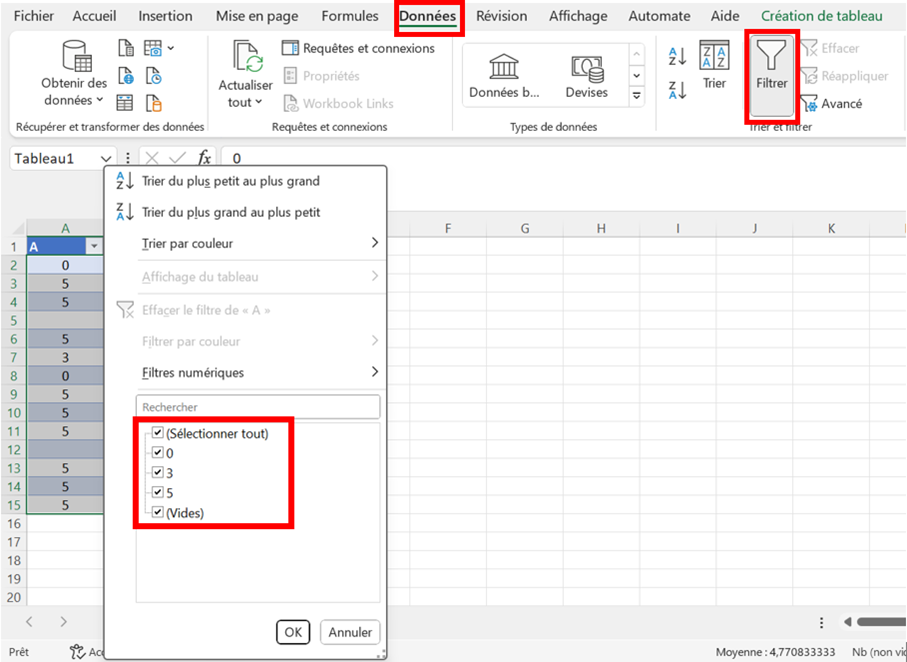The image size is (907, 662).
Task: Click ribbon Z-to-A descending sort icon
Action: point(677,90)
